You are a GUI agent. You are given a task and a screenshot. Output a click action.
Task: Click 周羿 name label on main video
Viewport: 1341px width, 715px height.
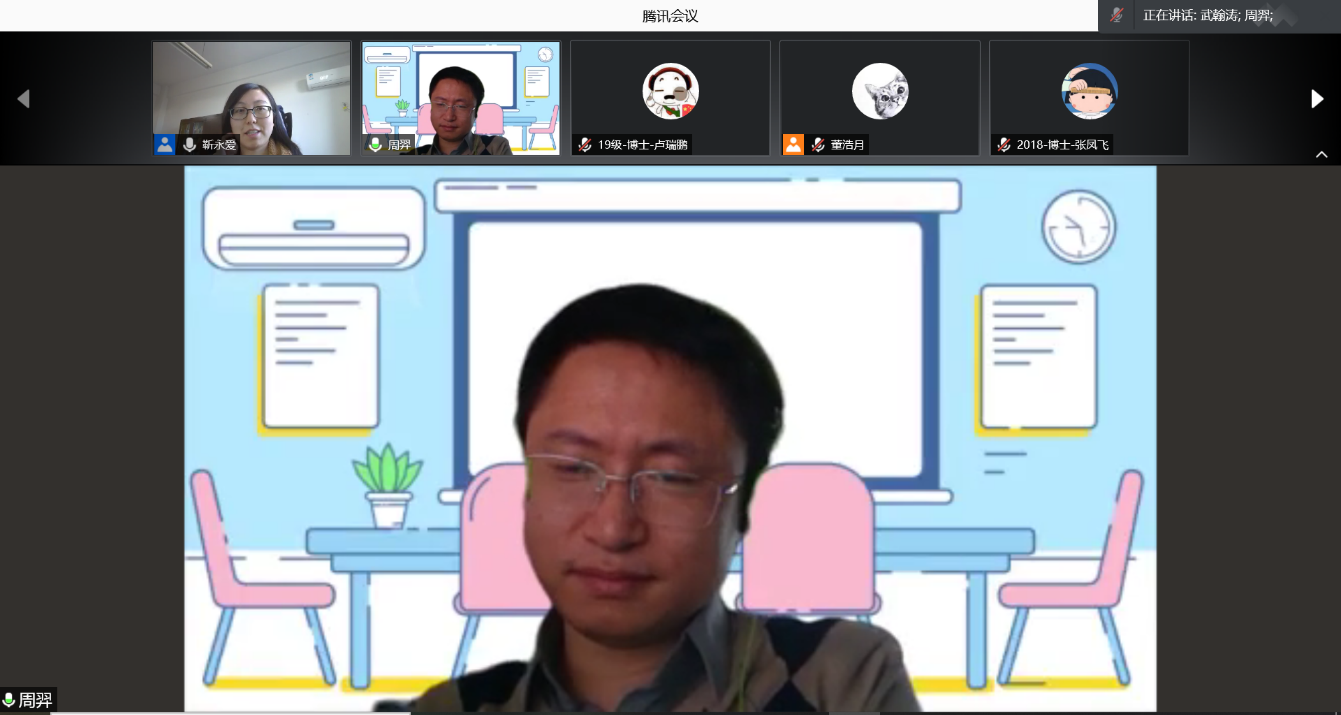tap(35, 700)
